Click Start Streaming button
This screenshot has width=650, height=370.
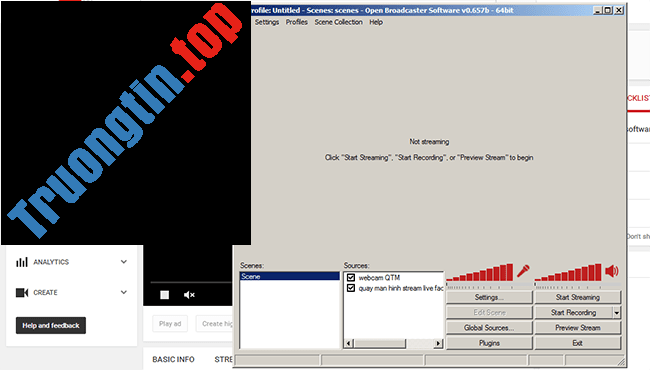[x=577, y=297]
